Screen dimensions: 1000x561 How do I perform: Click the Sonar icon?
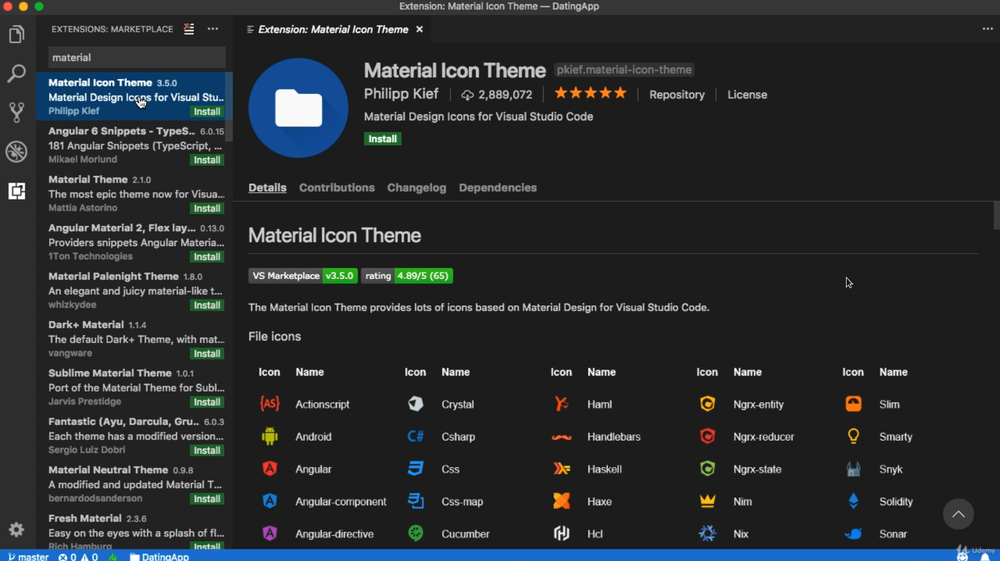point(853,533)
